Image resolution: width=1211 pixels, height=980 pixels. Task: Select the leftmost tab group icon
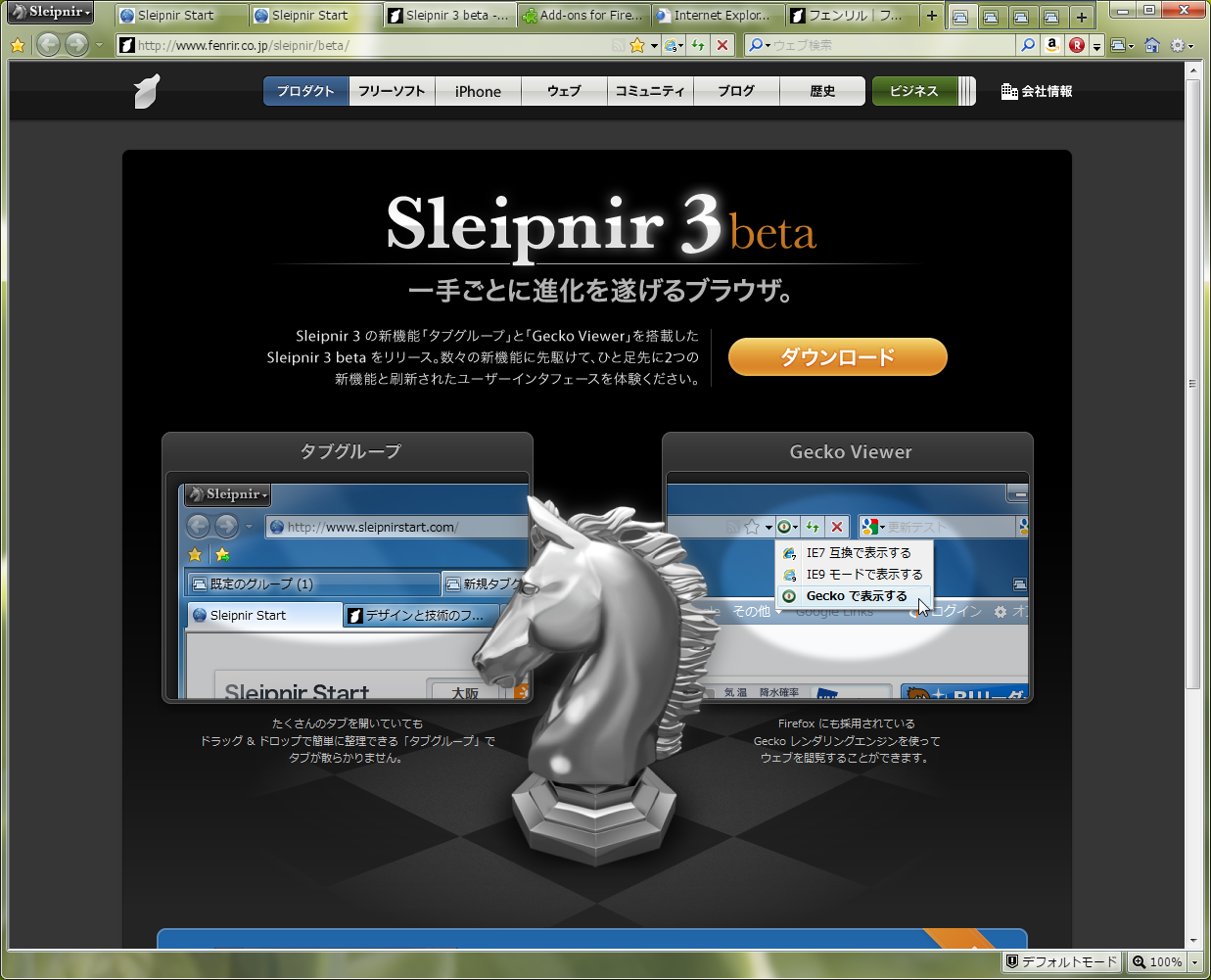pyautogui.click(x=960, y=17)
